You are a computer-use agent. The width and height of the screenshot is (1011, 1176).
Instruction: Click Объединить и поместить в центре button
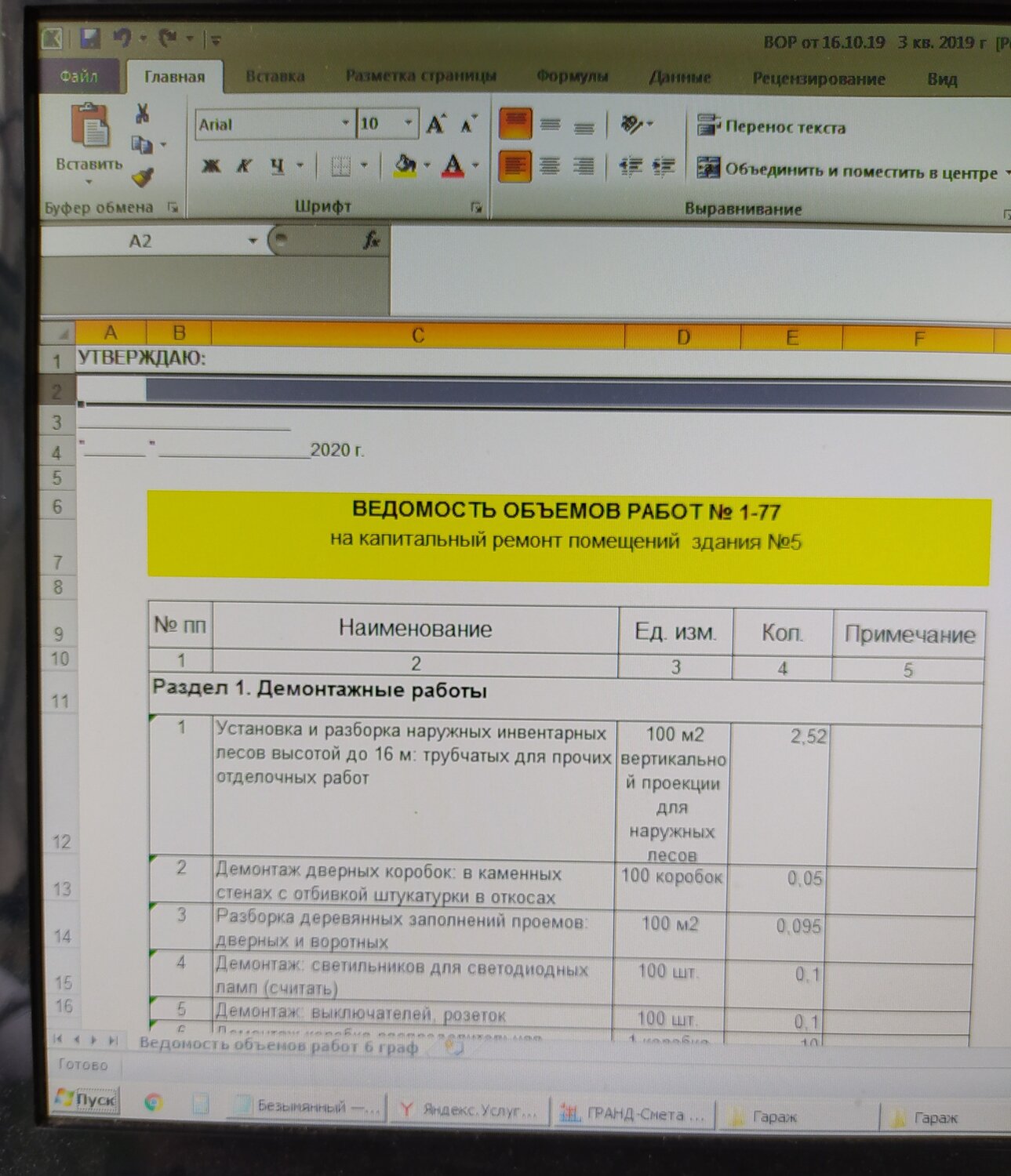click(x=849, y=169)
